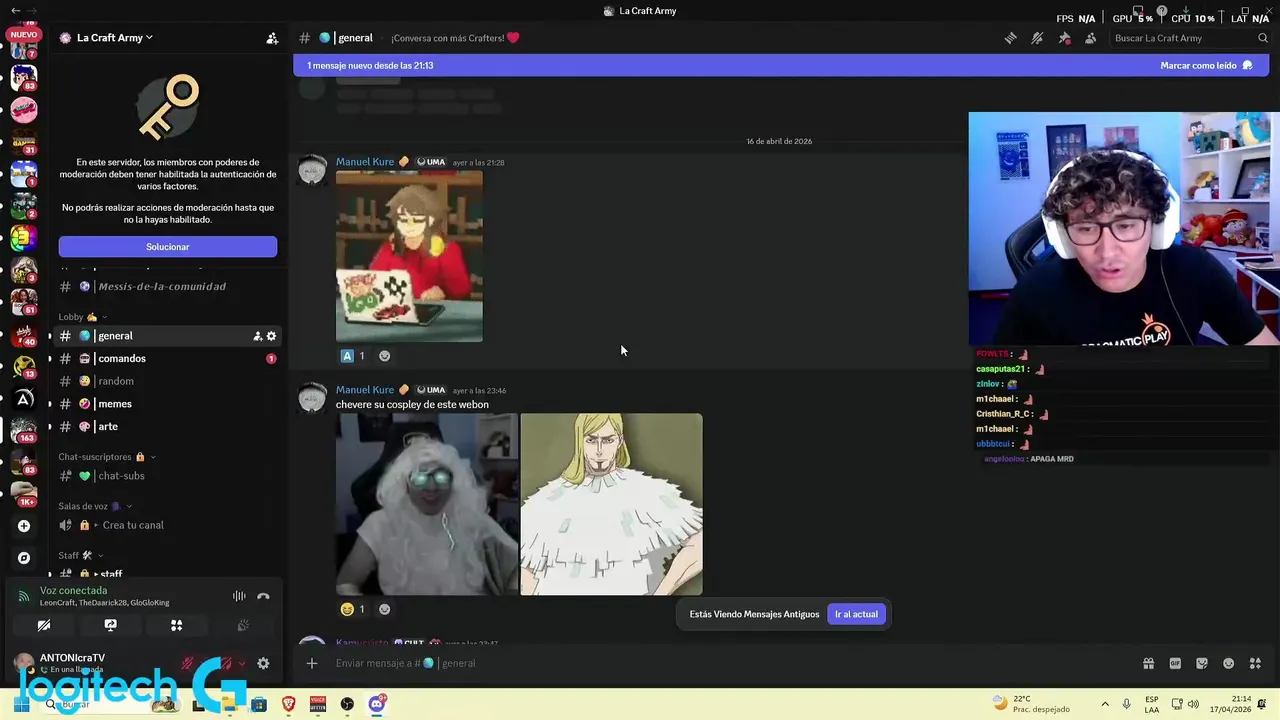1280x720 pixels.
Task: Open the animated laptop girl GIF
Action: coord(409,256)
